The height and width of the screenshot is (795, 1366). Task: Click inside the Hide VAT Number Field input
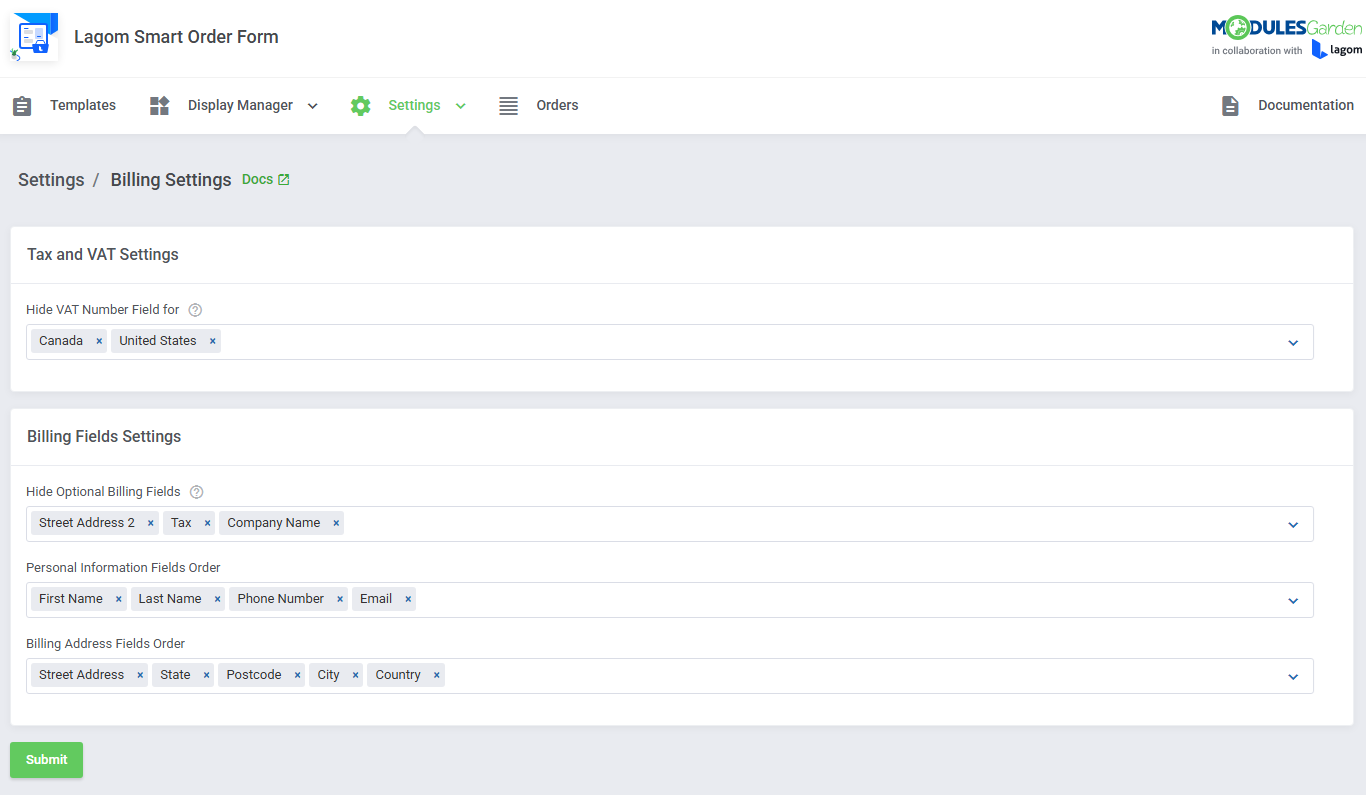(x=670, y=342)
